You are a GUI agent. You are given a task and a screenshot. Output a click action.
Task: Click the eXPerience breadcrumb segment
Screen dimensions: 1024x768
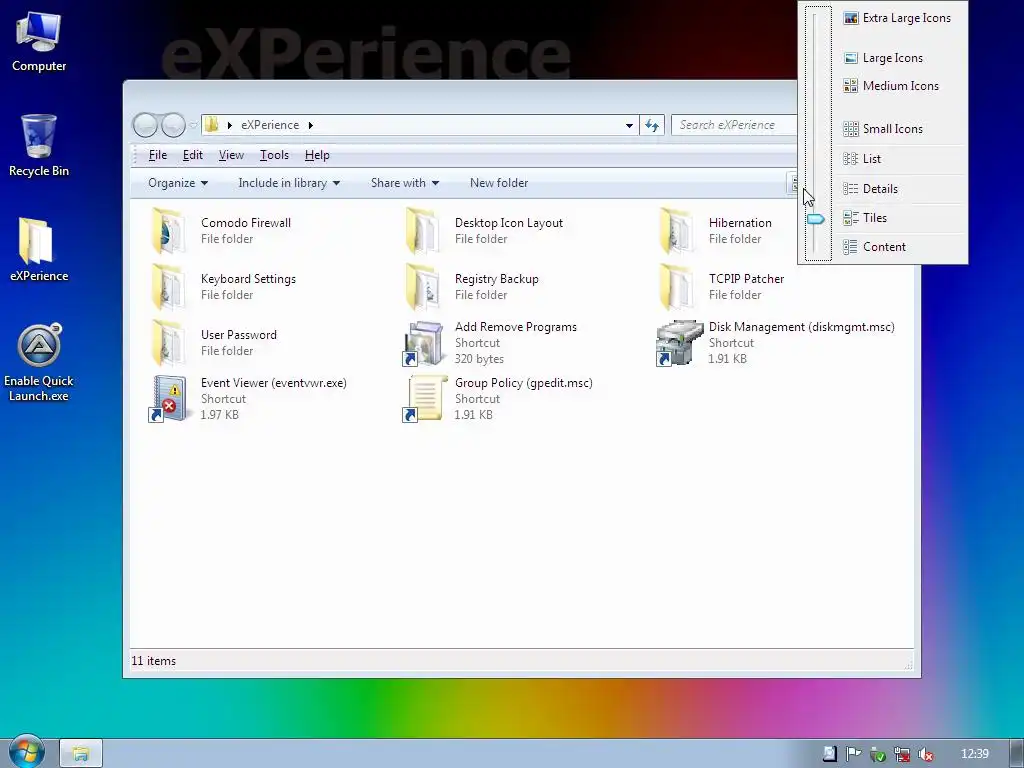coord(270,125)
